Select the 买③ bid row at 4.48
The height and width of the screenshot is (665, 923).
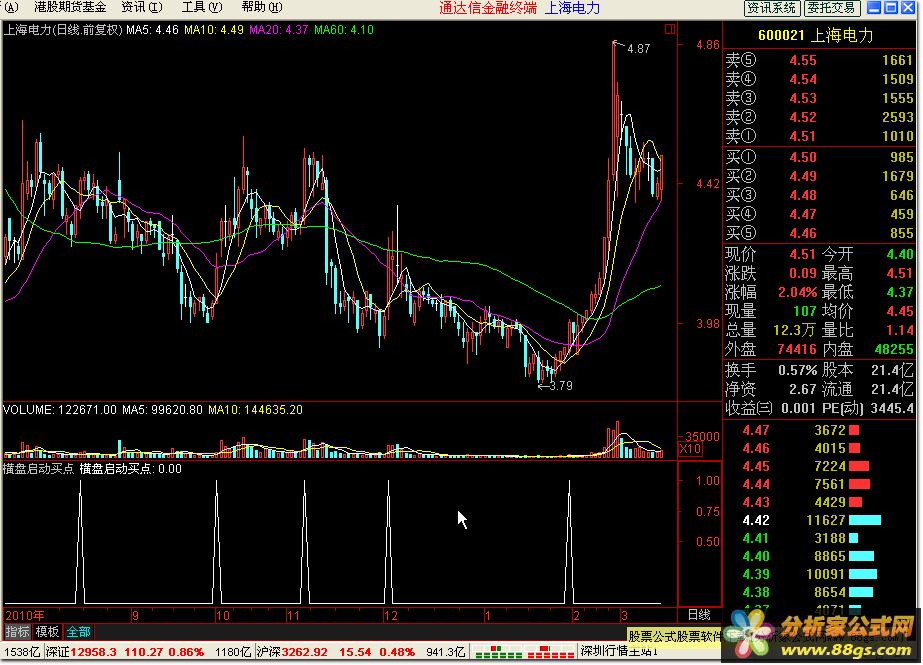(819, 195)
